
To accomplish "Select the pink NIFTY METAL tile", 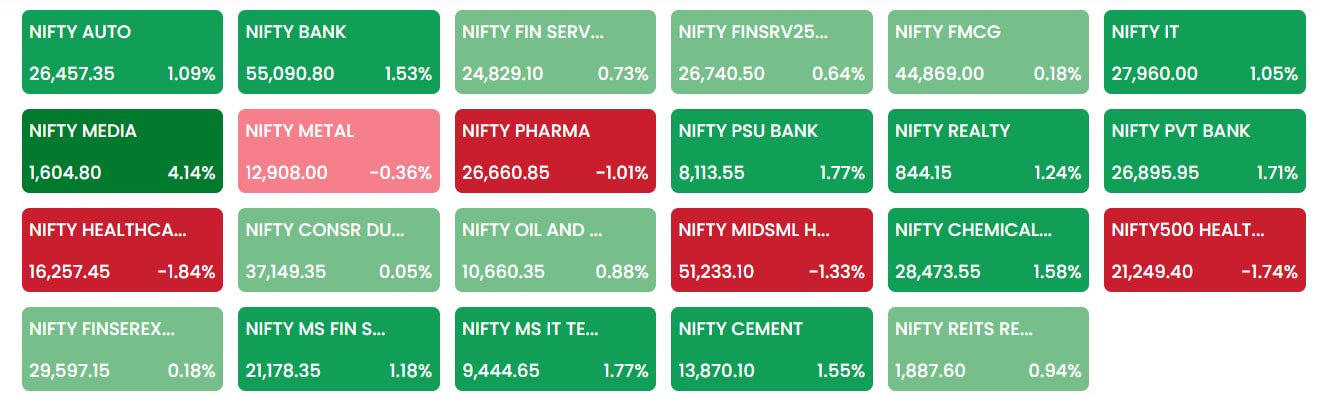I will point(339,151).
